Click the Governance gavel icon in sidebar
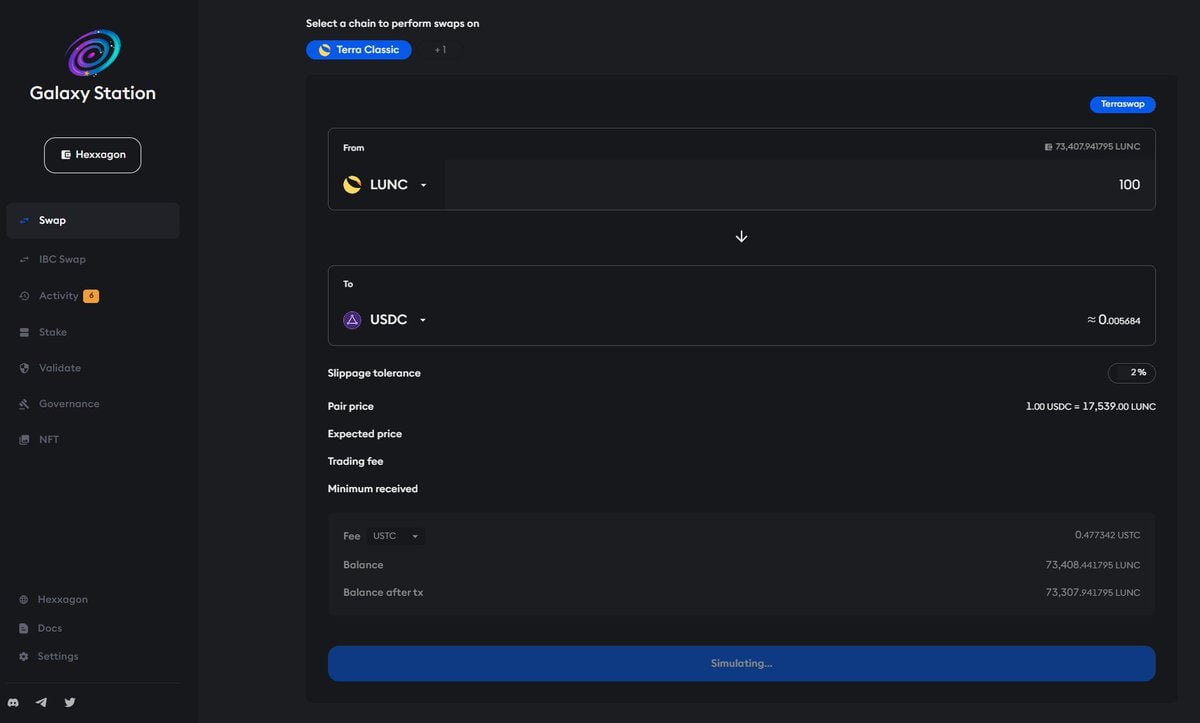Screen dimensions: 1200x723 [x=24, y=404]
